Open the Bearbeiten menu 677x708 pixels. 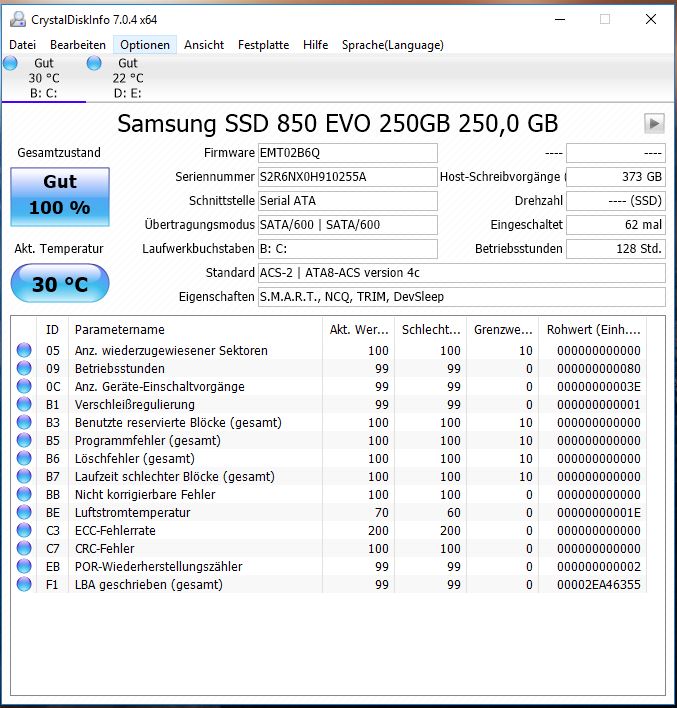coord(78,45)
